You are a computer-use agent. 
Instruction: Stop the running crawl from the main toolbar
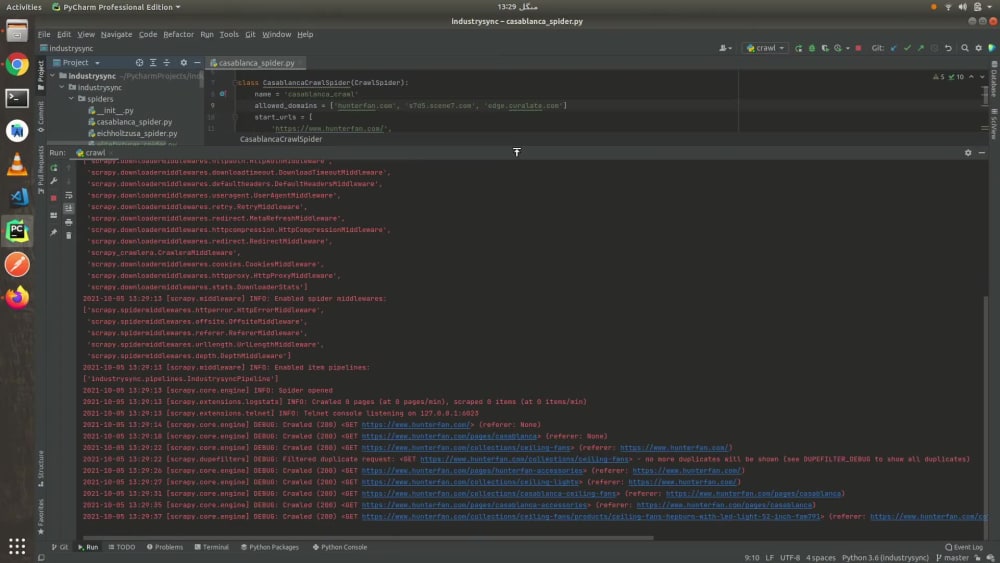coord(858,48)
